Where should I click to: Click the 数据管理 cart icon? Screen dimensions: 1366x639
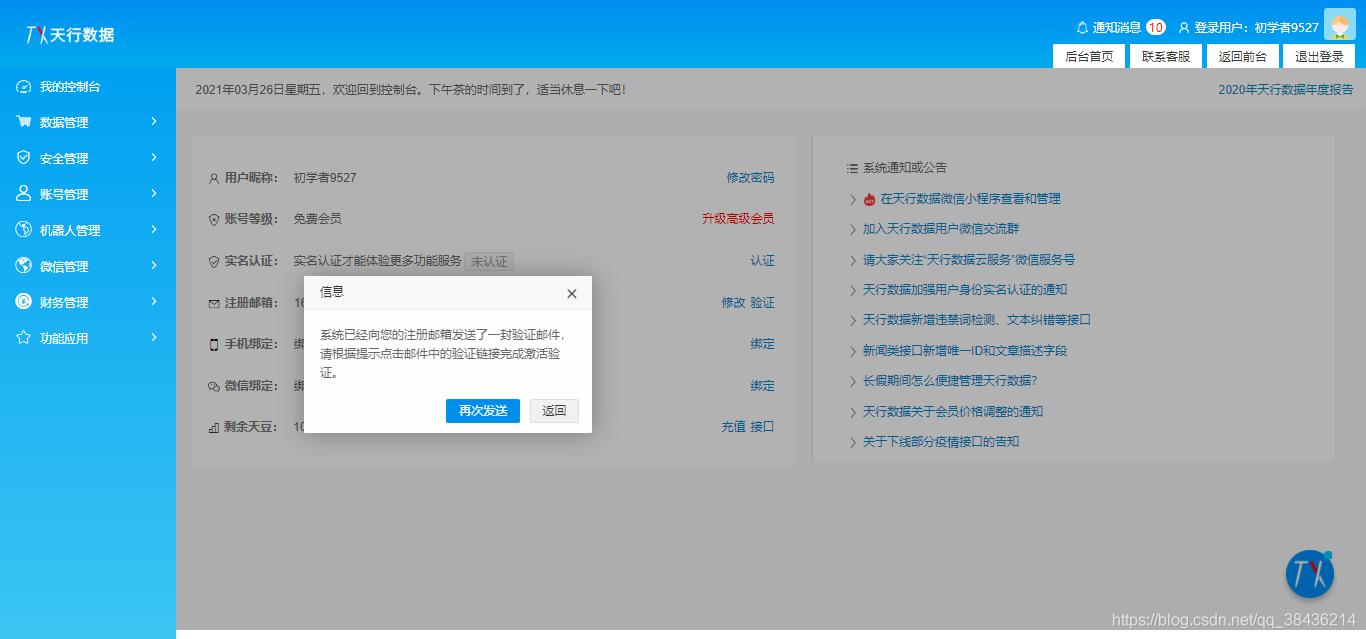[23, 122]
